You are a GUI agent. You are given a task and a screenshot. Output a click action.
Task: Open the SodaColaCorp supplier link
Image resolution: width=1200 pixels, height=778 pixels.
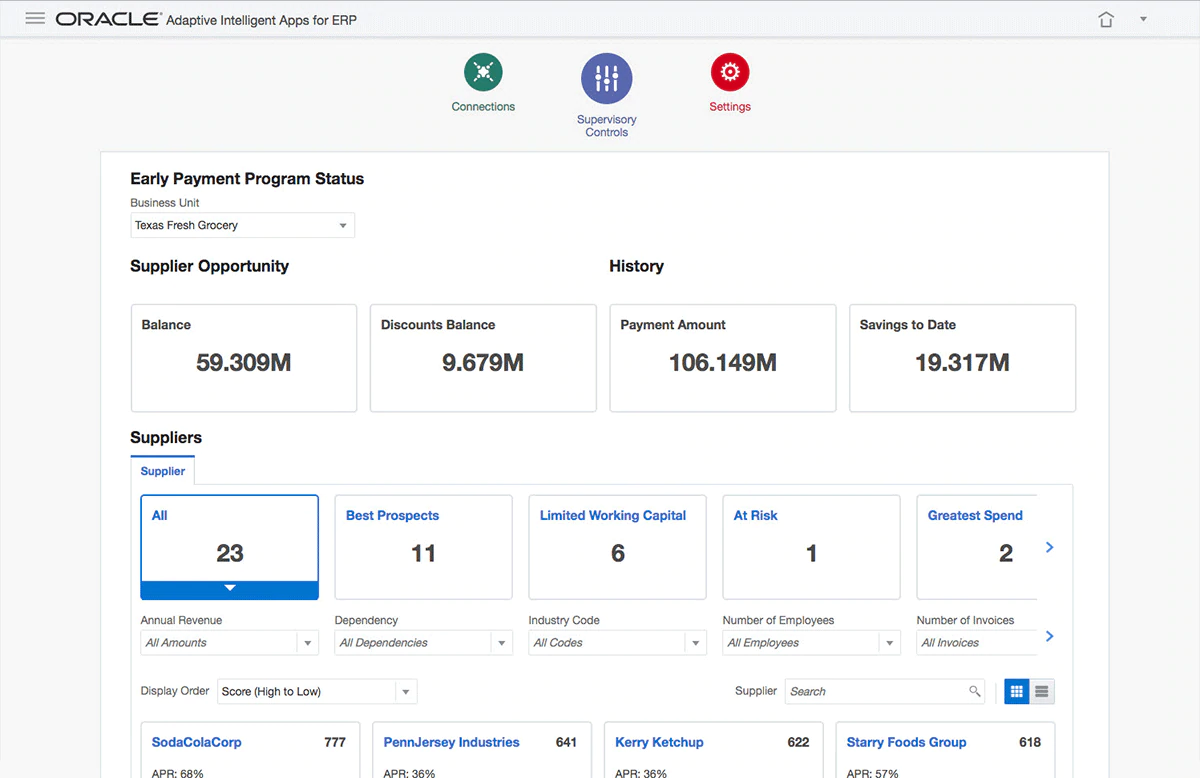point(196,742)
